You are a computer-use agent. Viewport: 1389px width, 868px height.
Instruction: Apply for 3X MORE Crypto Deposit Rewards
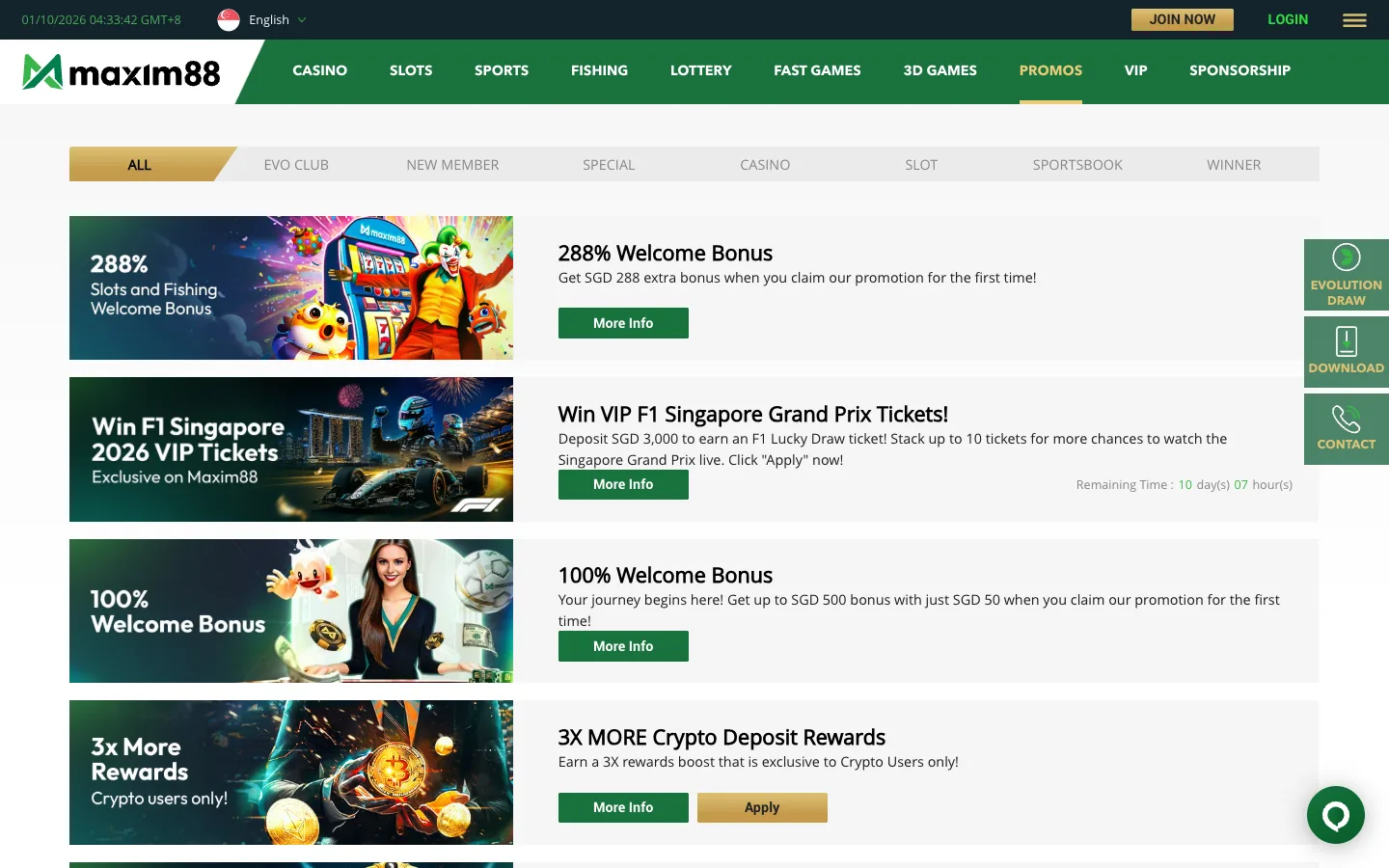pos(762,807)
